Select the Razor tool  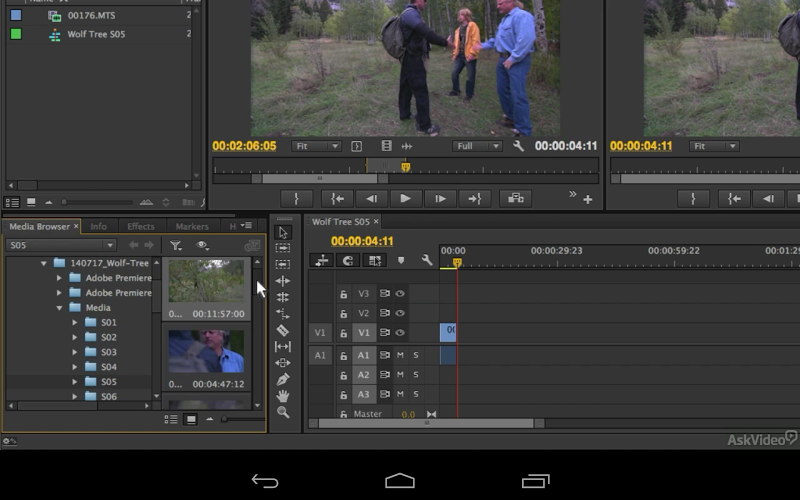(283, 330)
